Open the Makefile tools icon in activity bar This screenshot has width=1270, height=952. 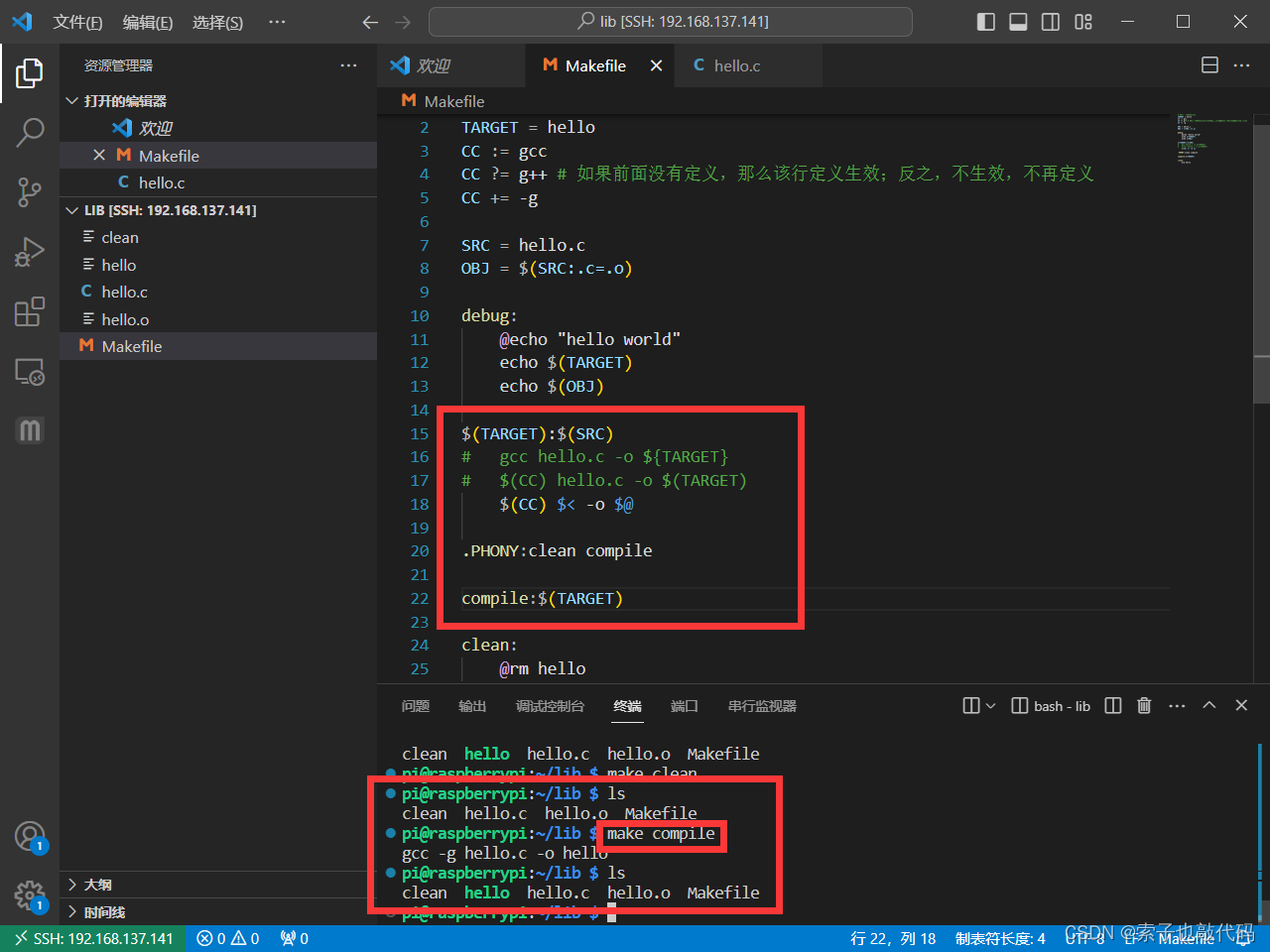(x=30, y=430)
